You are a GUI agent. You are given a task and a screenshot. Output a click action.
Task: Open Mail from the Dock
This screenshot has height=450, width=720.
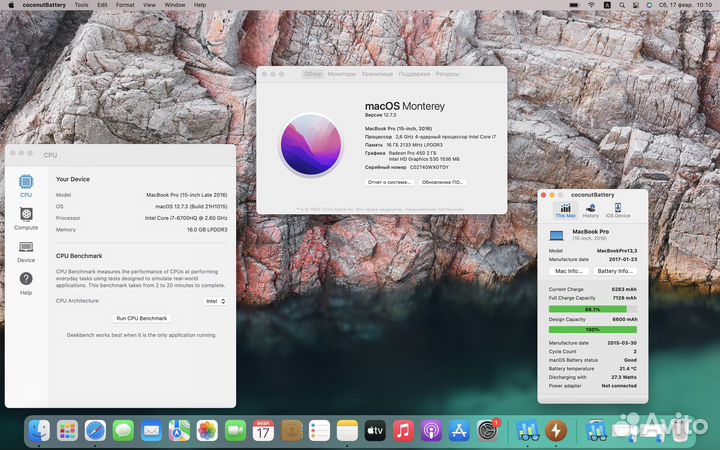152,431
